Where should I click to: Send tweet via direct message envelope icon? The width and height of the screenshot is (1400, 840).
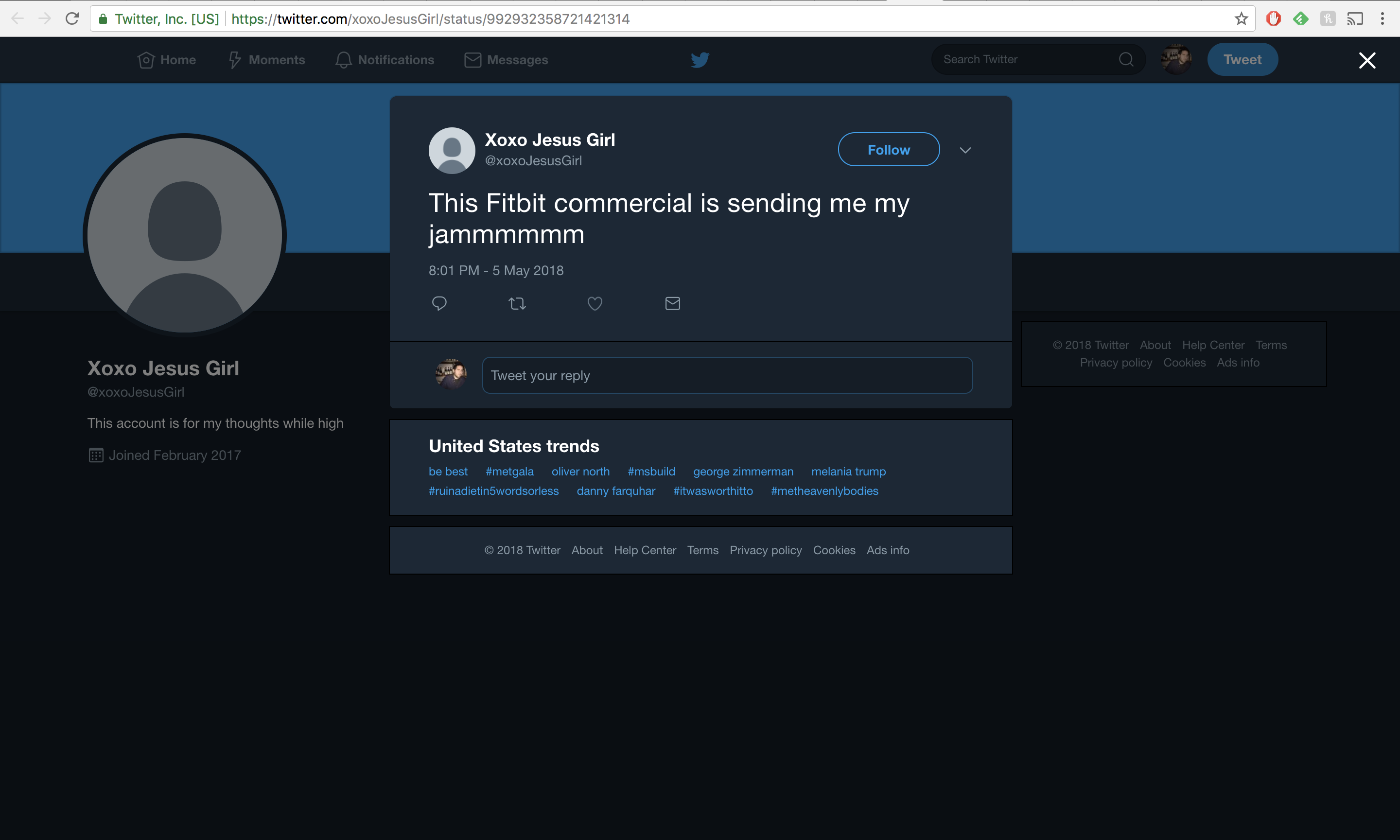(x=672, y=303)
